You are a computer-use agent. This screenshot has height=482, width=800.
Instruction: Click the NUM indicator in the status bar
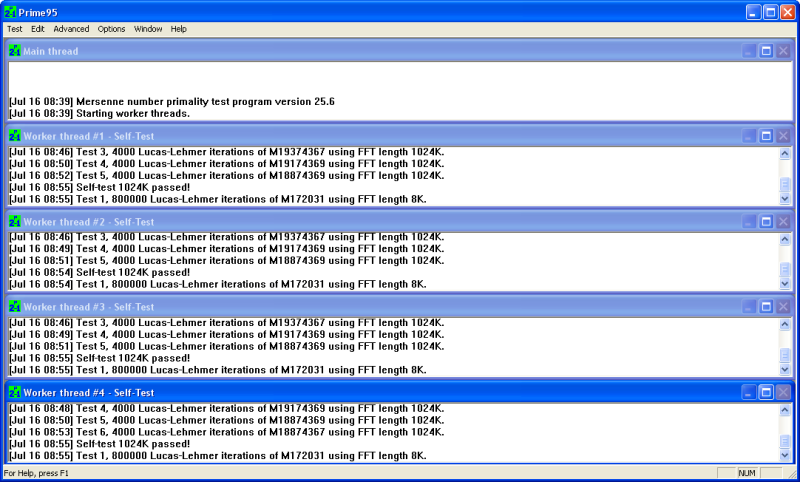click(x=747, y=473)
